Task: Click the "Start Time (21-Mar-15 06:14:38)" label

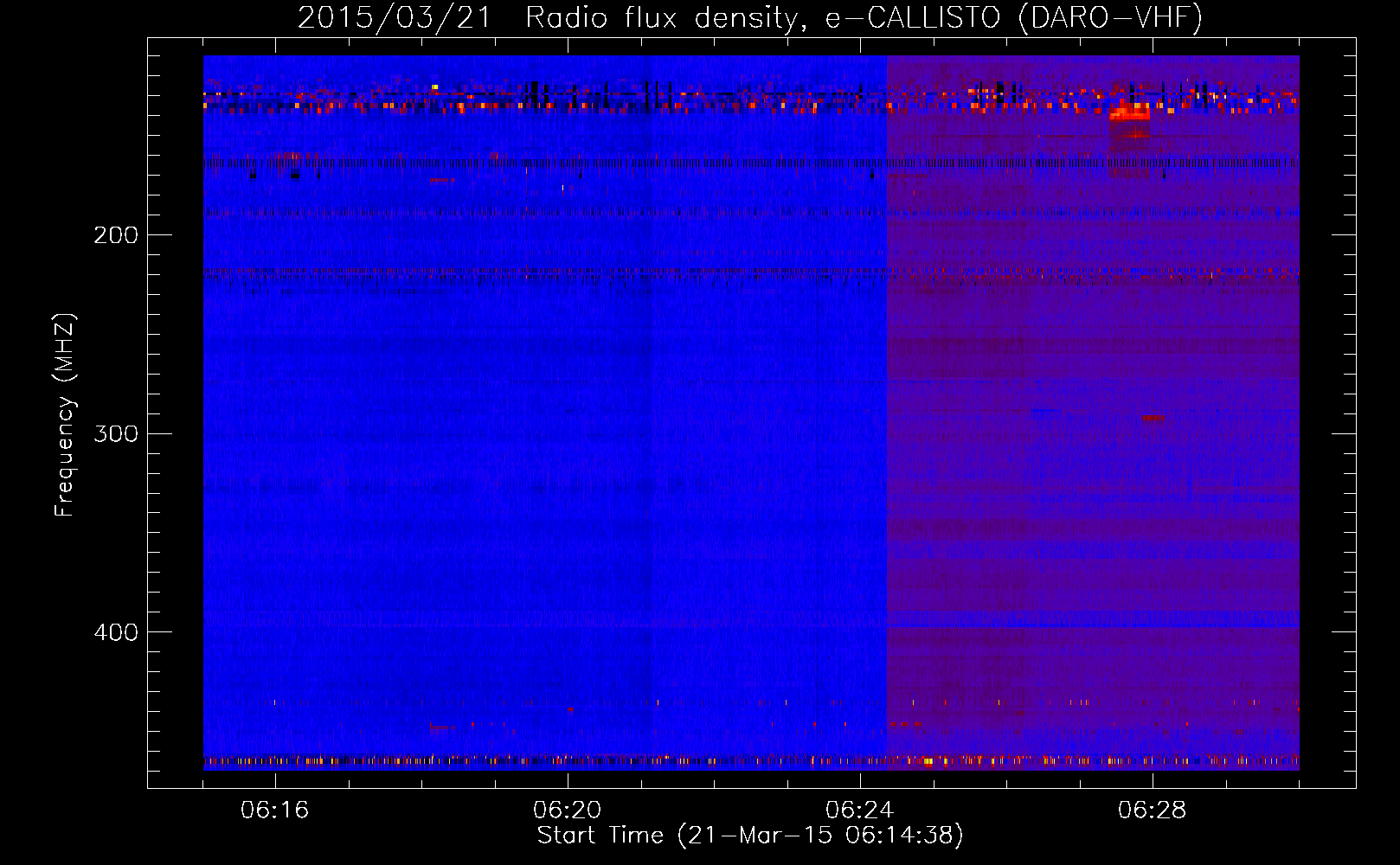Action: [750, 835]
